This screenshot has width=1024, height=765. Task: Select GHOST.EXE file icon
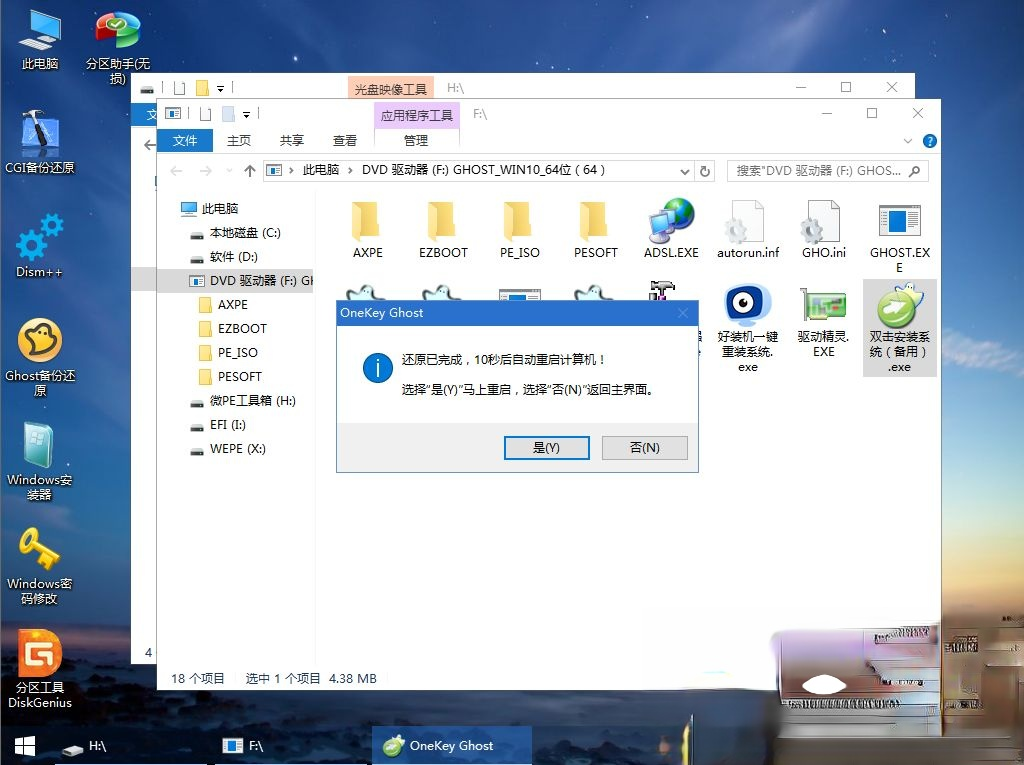tap(899, 238)
